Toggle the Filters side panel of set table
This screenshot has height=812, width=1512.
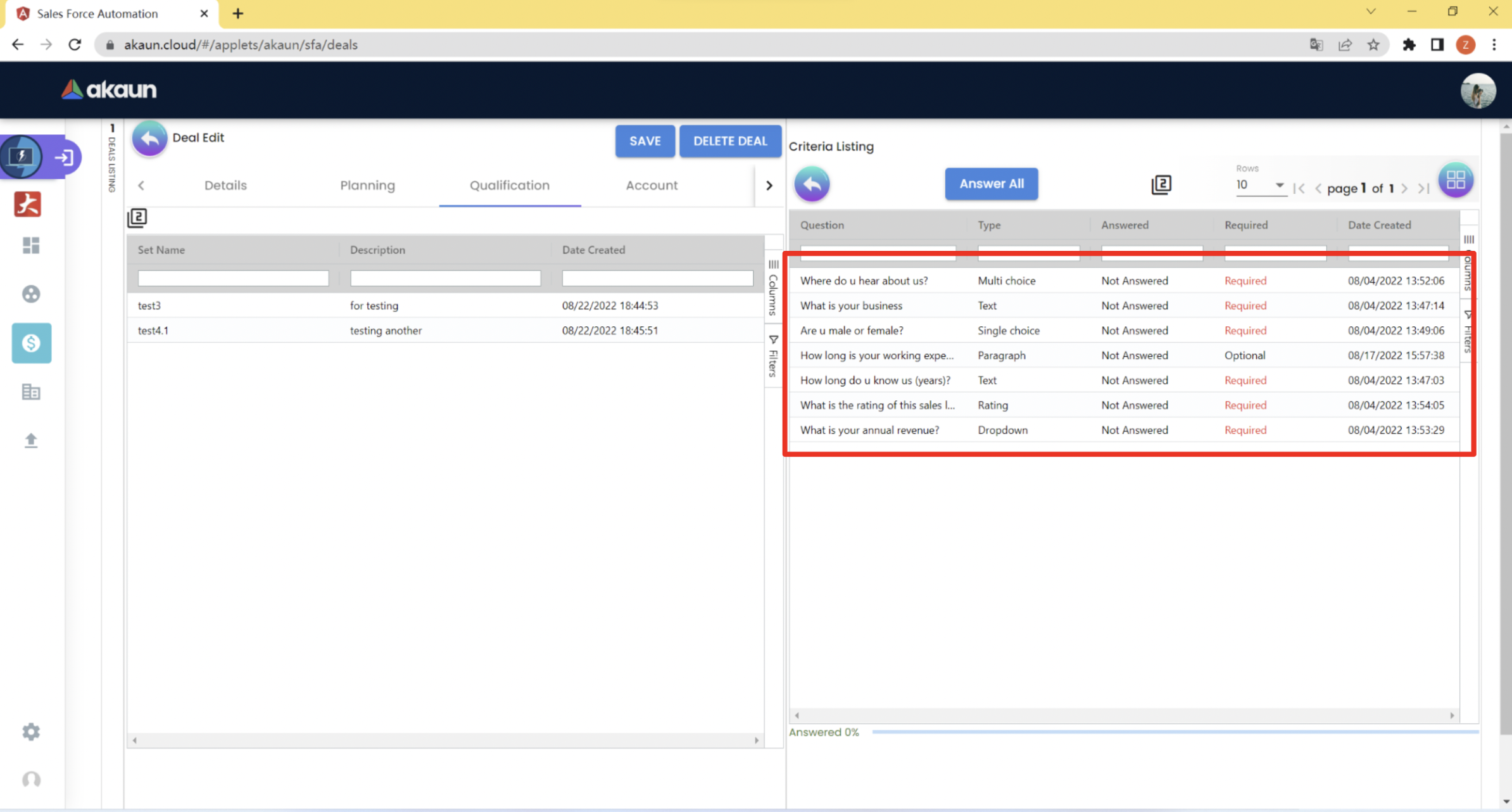point(773,357)
